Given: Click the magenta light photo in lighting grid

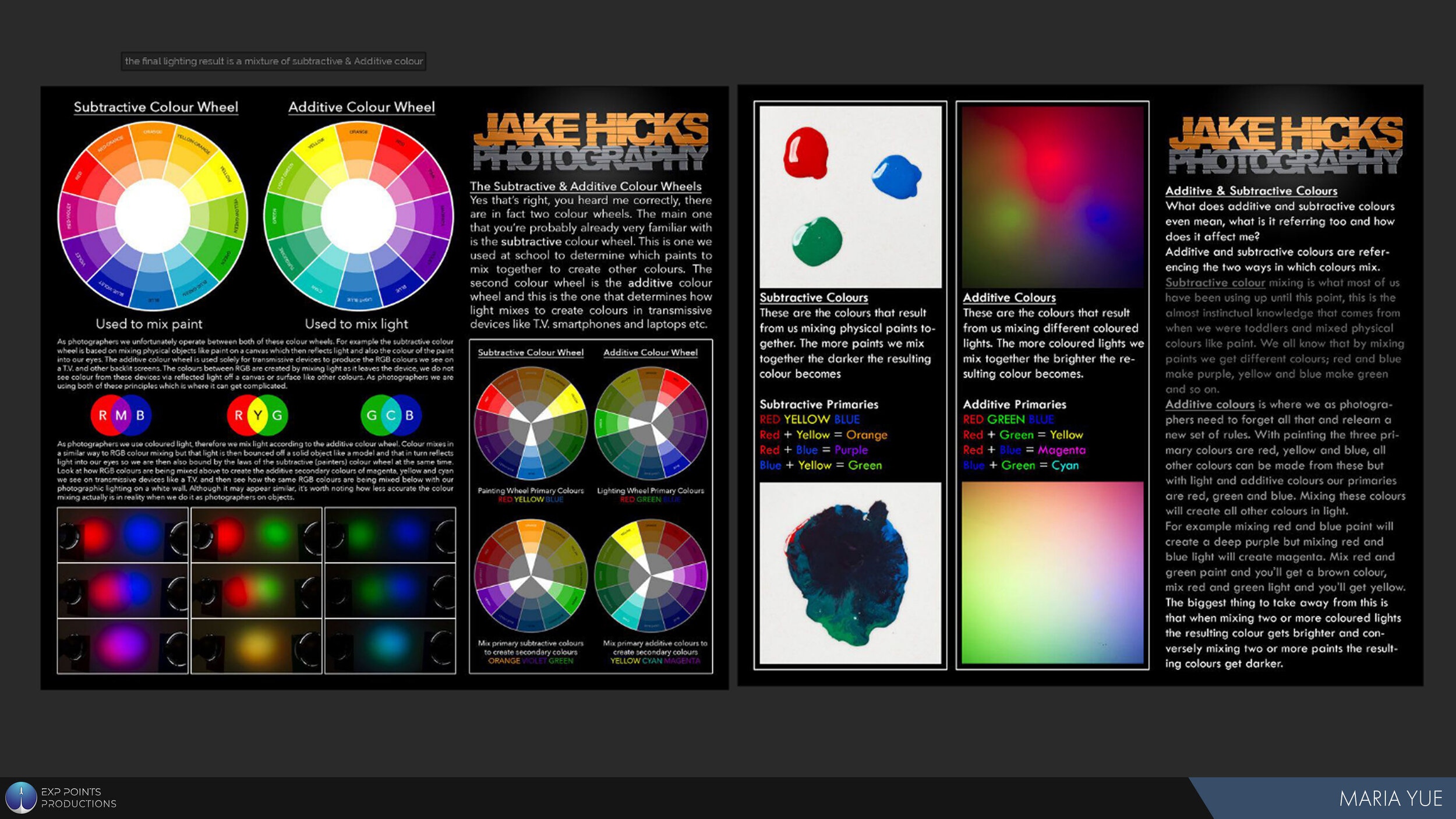Looking at the screenshot, I should 122,647.
